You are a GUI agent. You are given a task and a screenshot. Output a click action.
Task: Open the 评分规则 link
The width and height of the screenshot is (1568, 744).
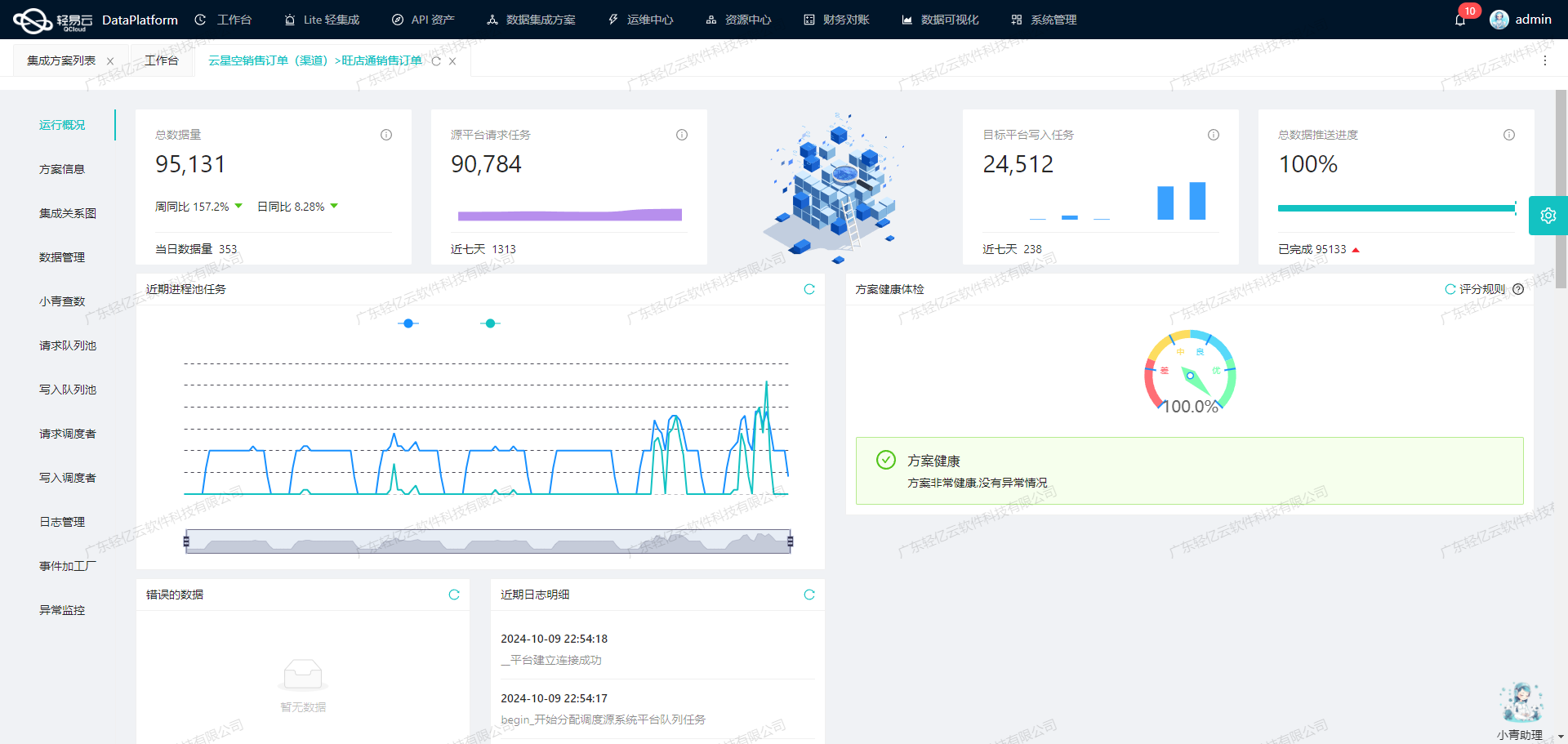[x=1481, y=289]
